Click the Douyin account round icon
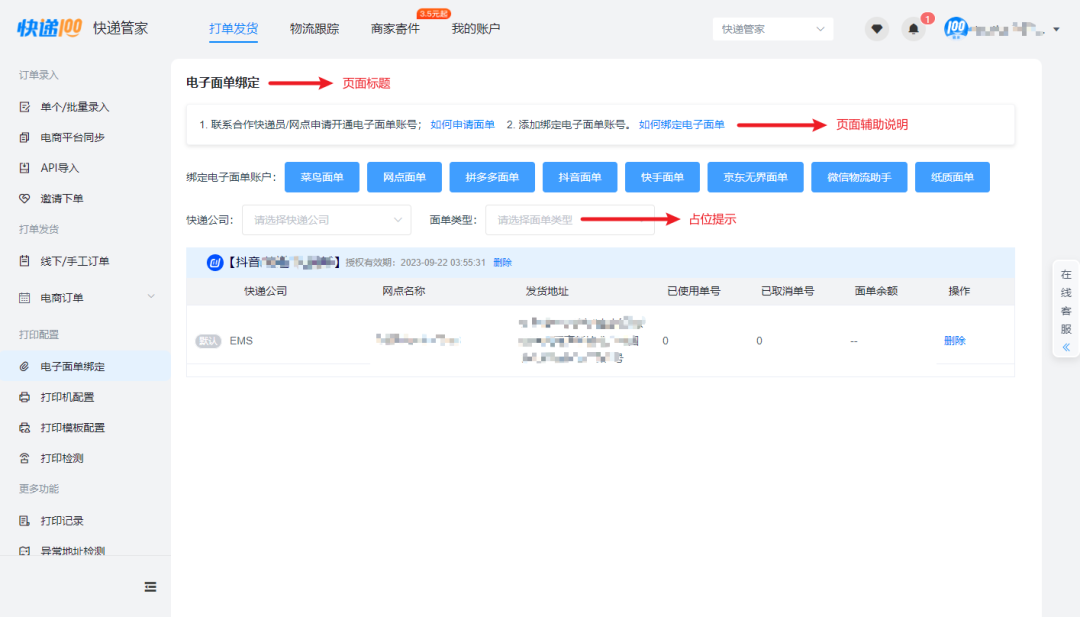1080x617 pixels. click(215, 262)
